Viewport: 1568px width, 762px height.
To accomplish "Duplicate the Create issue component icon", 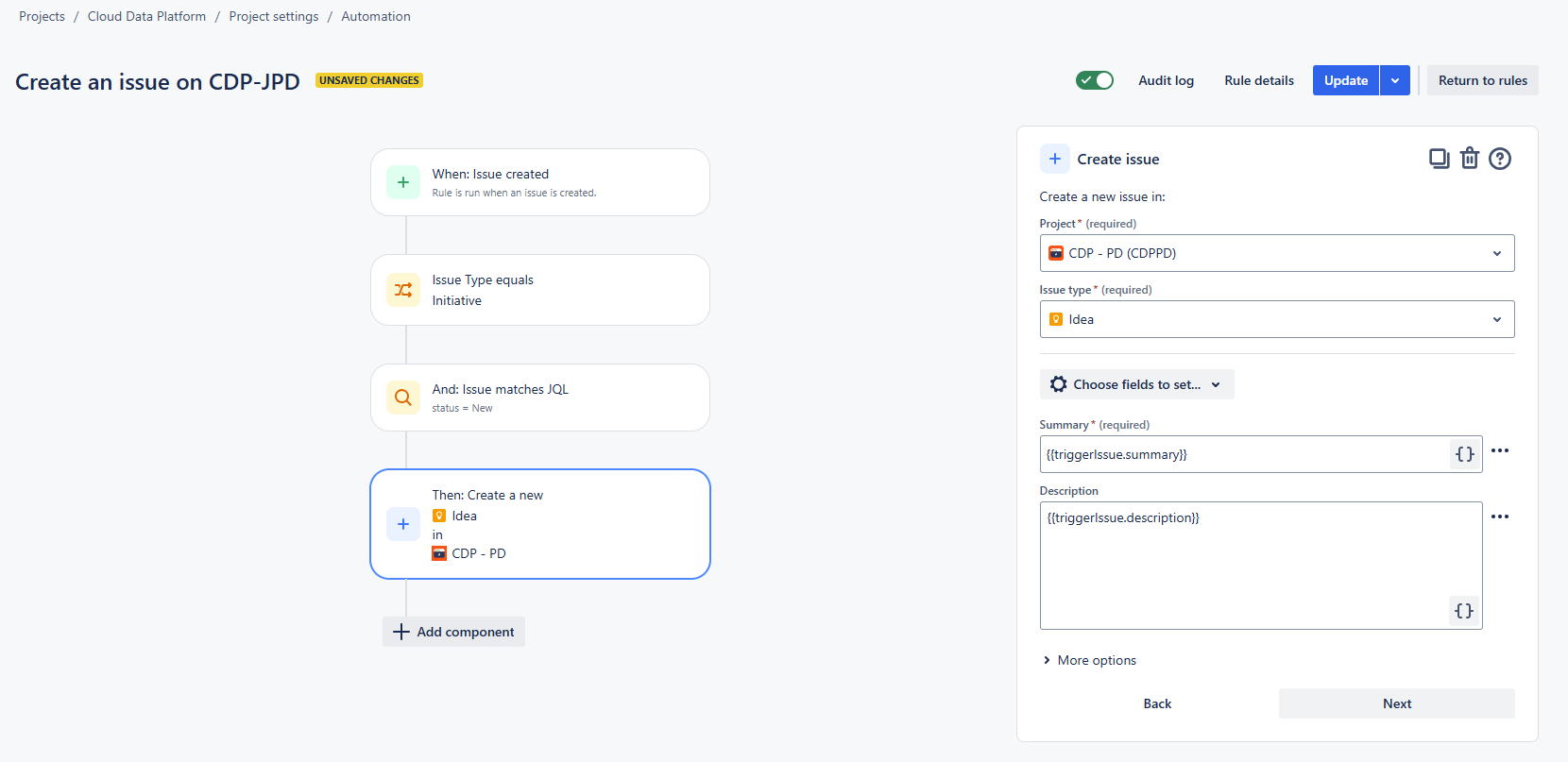I will click(x=1439, y=159).
